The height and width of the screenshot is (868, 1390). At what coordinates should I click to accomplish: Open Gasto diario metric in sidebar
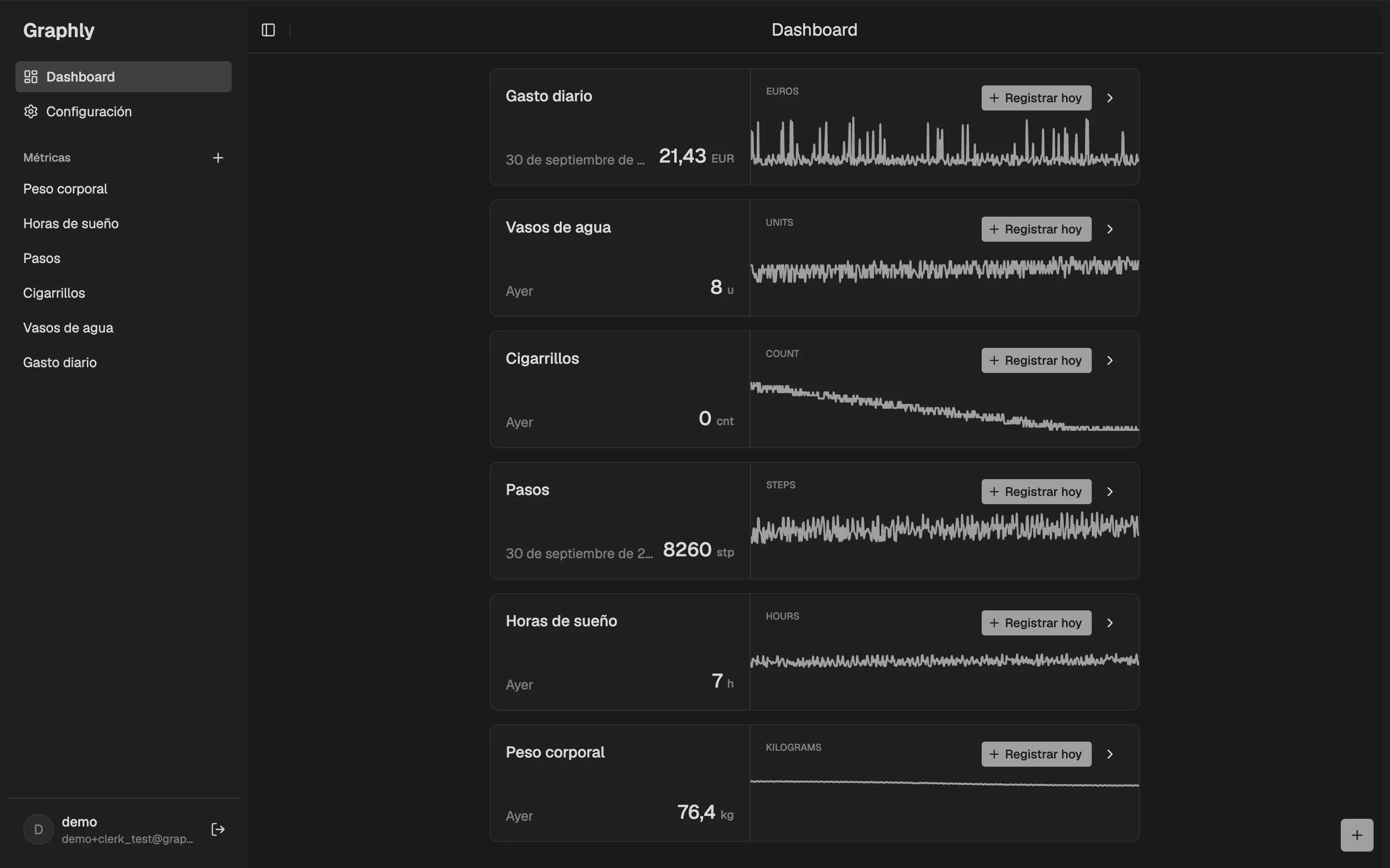(x=124, y=362)
